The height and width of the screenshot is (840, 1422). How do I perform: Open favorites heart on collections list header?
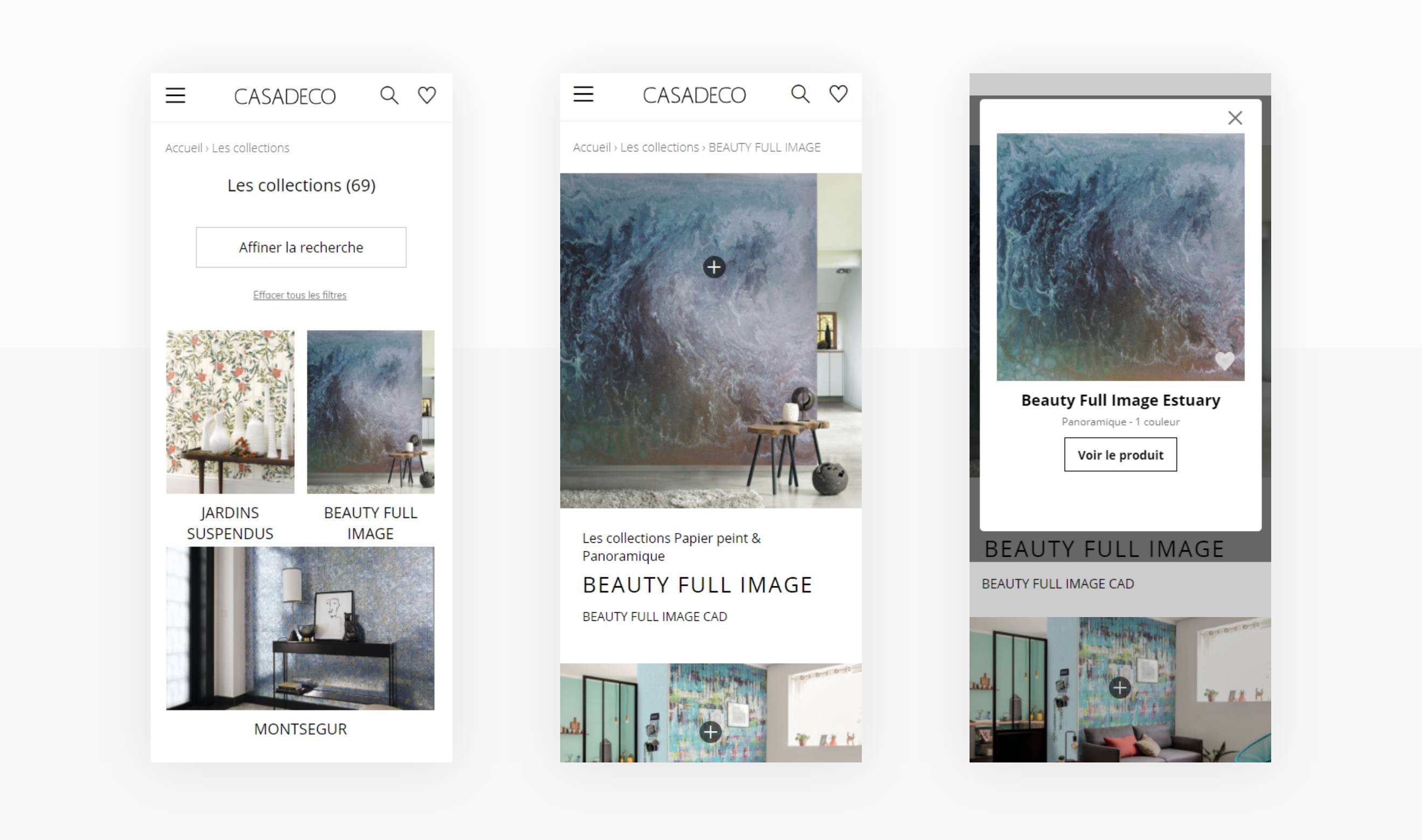427,95
